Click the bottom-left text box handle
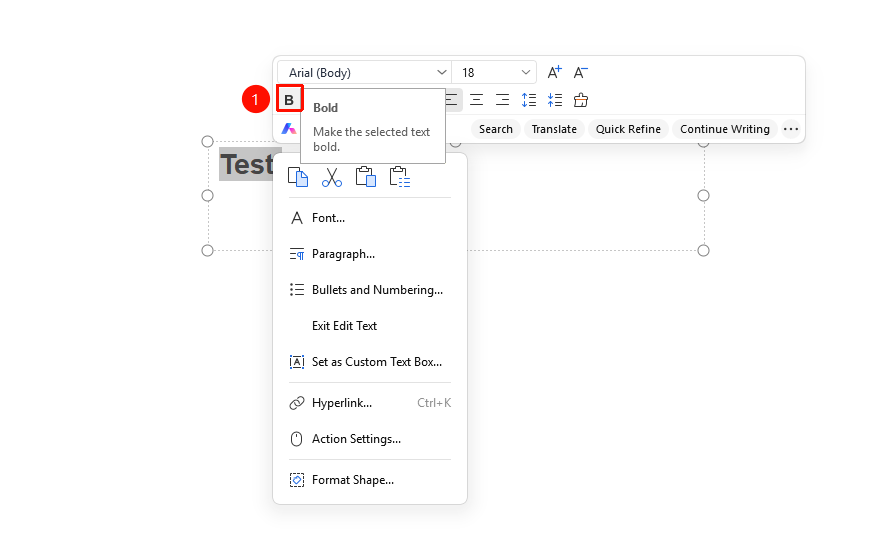Image resolution: width=889 pixels, height=559 pixels. [x=208, y=251]
